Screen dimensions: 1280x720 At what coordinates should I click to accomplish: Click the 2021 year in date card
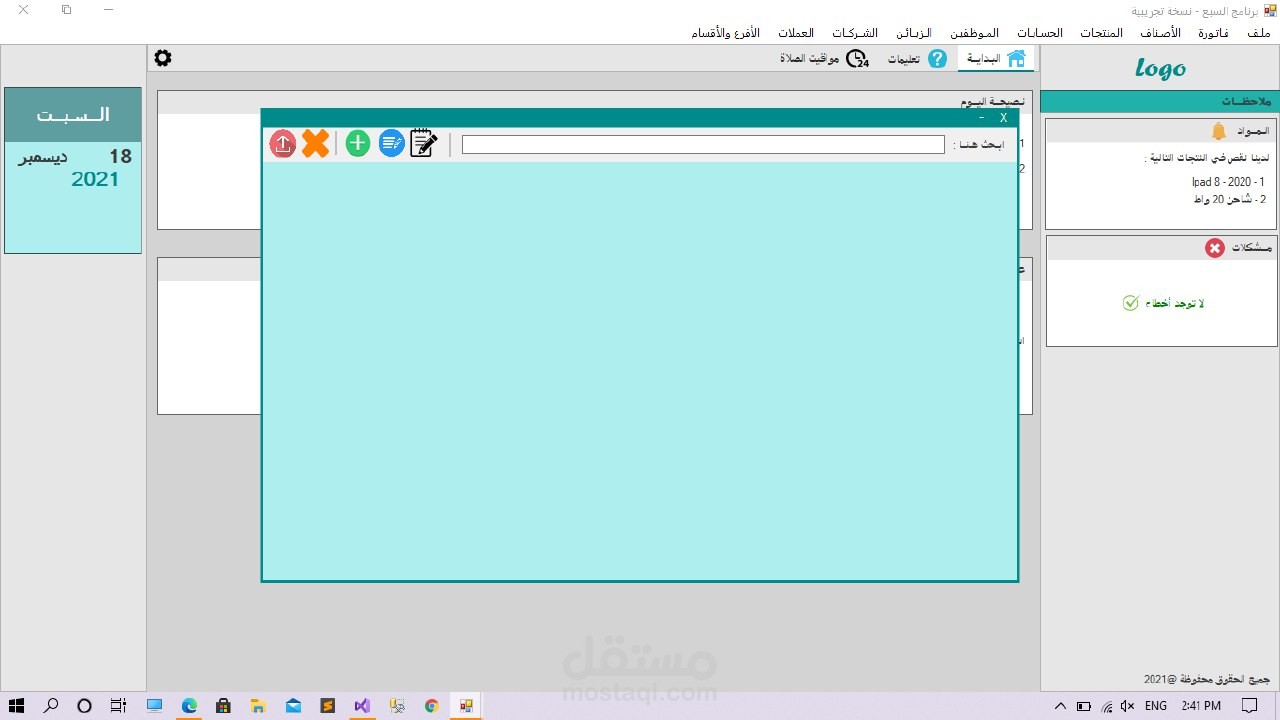click(x=95, y=180)
